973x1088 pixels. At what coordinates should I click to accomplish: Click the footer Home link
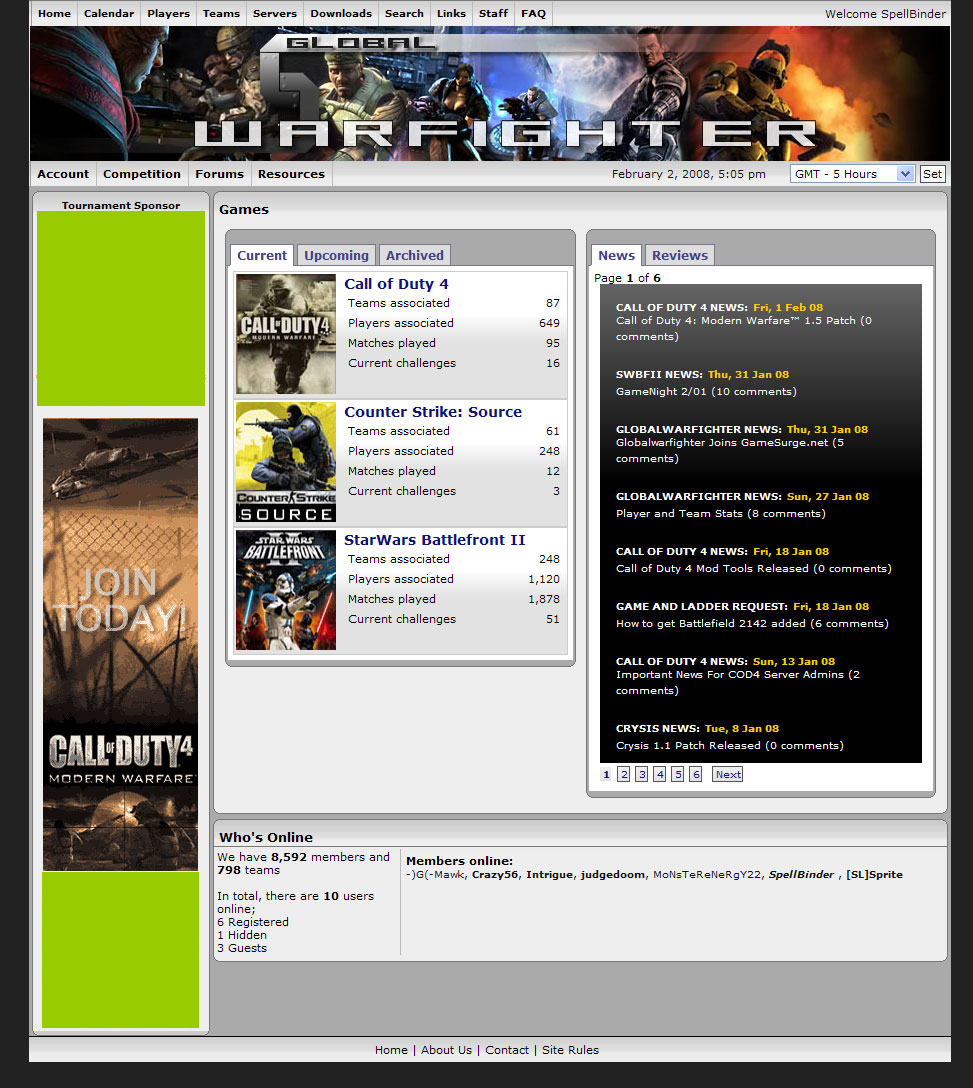coord(391,1050)
